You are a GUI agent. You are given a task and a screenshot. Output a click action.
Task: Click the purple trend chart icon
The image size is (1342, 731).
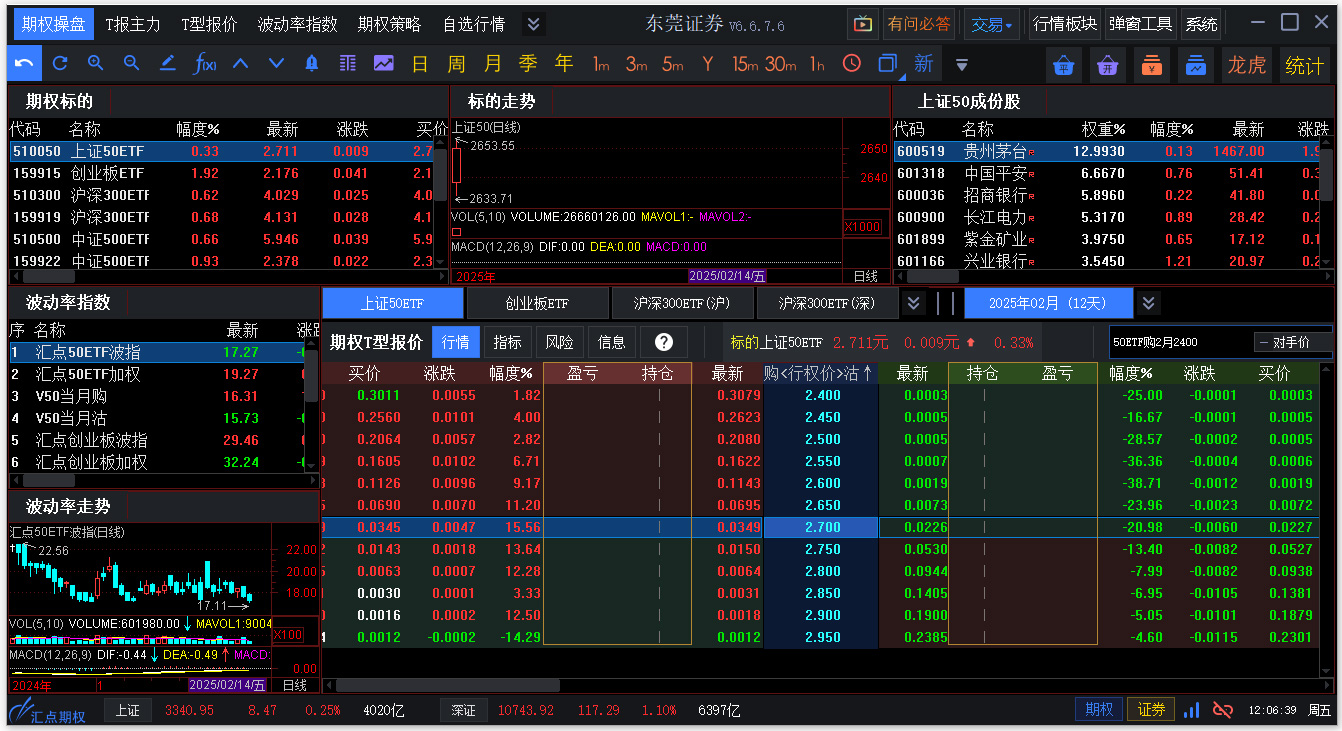click(x=384, y=64)
